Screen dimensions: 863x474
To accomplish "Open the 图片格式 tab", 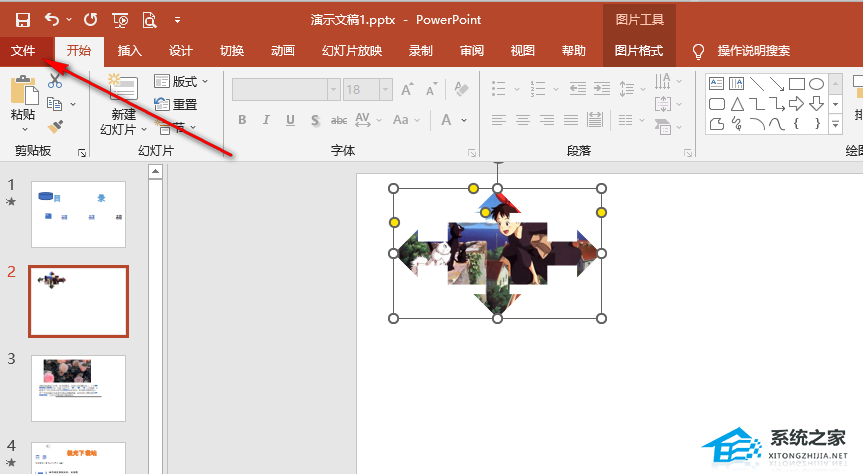I will pyautogui.click(x=638, y=51).
